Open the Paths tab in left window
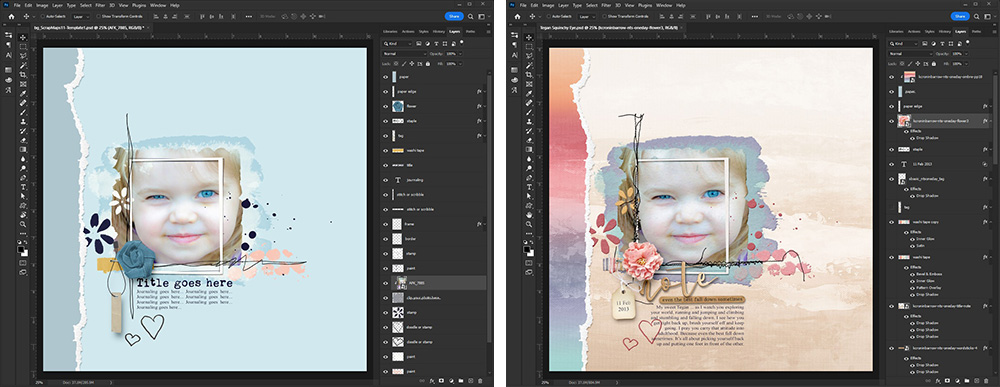This screenshot has height=387, width=1000. click(470, 31)
